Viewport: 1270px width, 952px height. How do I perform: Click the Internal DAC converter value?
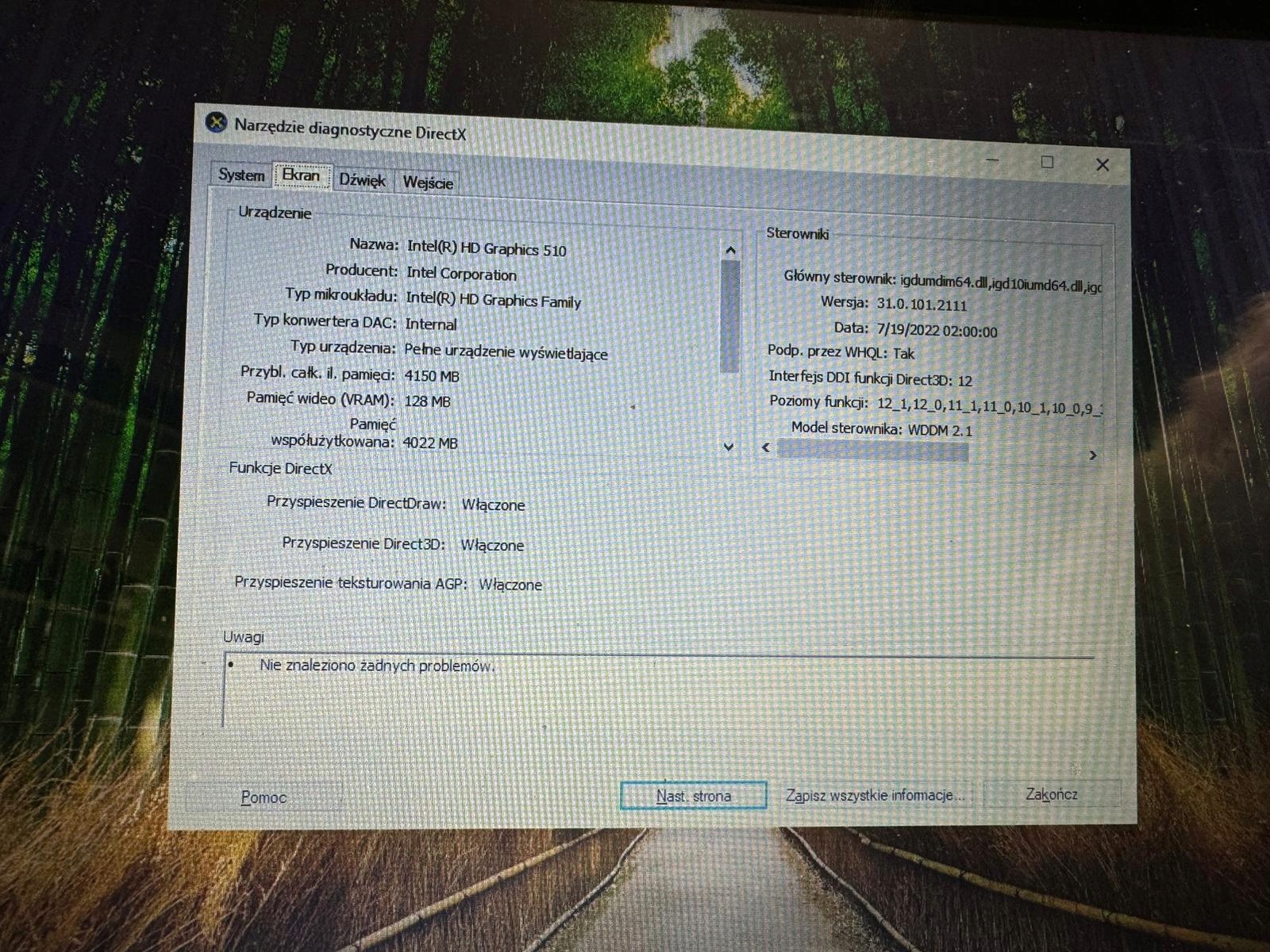[x=431, y=324]
